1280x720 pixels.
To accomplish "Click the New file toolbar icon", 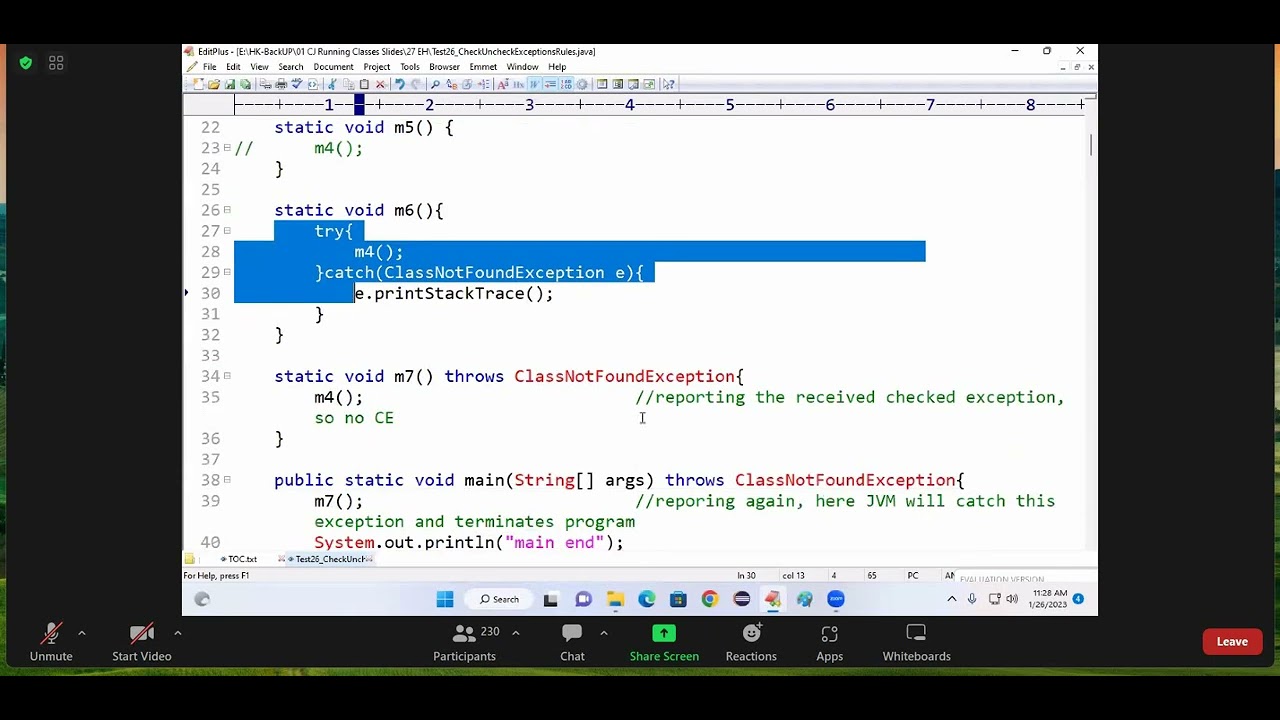I will pyautogui.click(x=198, y=84).
